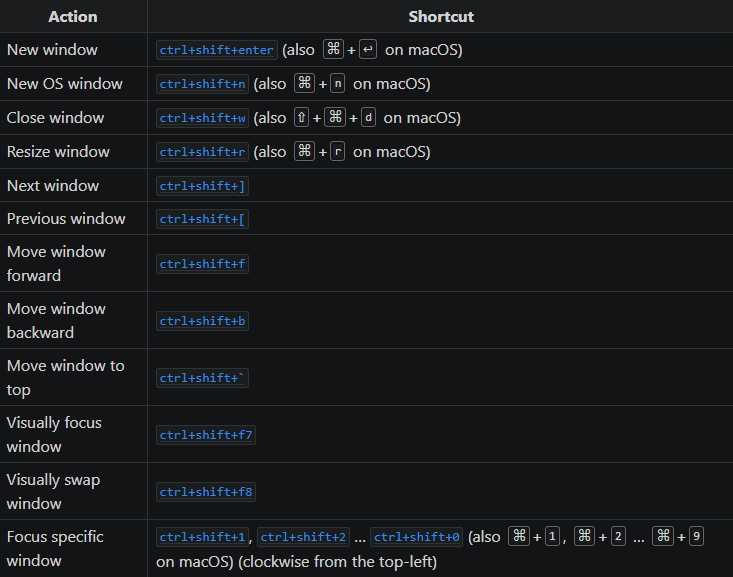
Task: Open the ctrl+shift+enter shortcut link
Action: coord(216,50)
